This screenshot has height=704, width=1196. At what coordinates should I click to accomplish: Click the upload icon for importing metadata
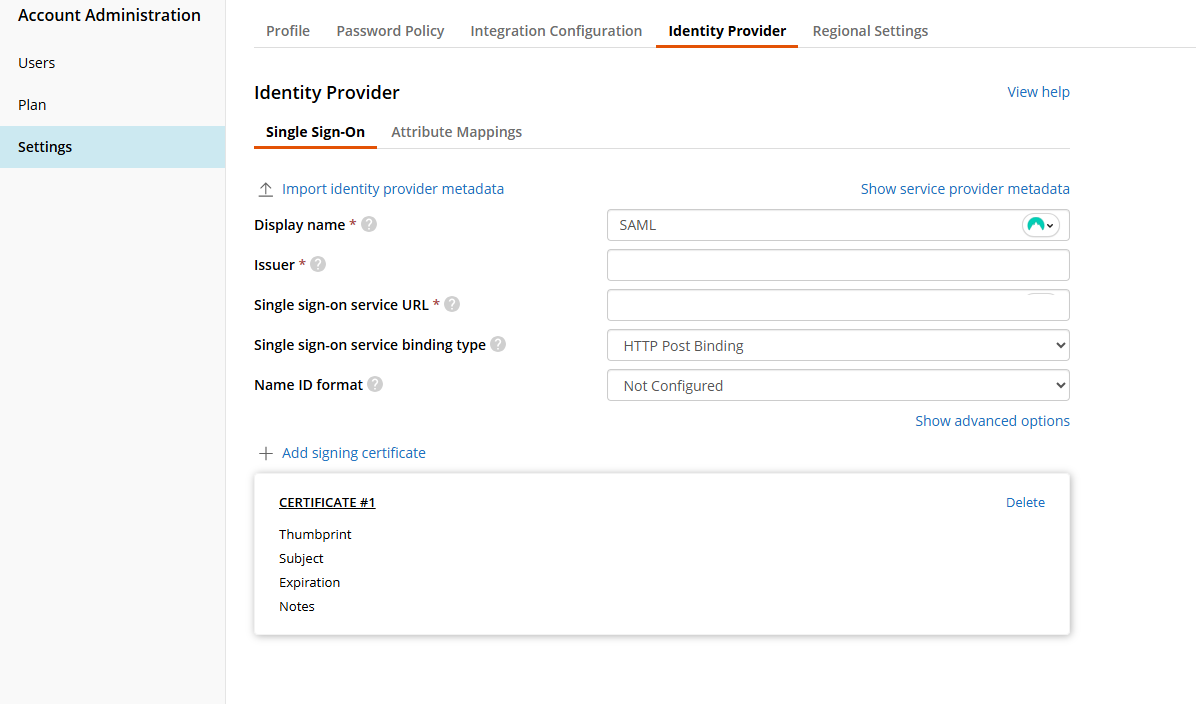266,189
